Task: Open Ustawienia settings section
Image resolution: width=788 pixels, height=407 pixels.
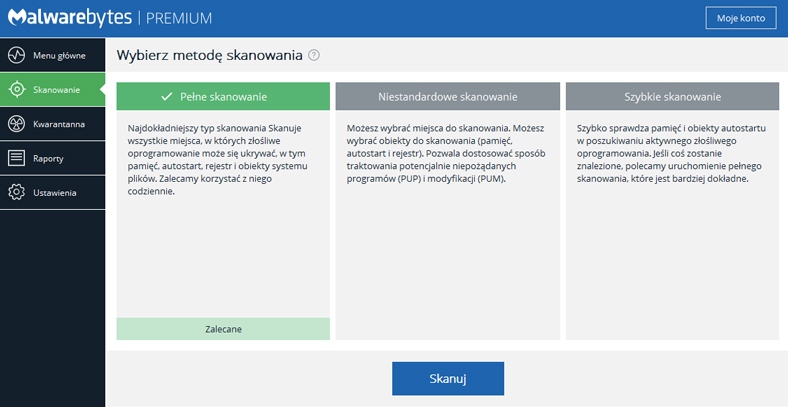Action: coord(53,192)
